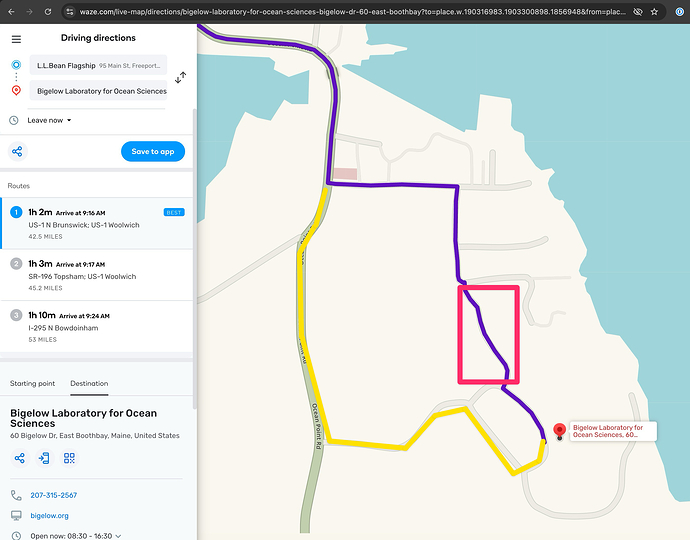Click the Arrive at 9:24 AM text
Viewport: 690px width, 540px height.
(x=84, y=316)
